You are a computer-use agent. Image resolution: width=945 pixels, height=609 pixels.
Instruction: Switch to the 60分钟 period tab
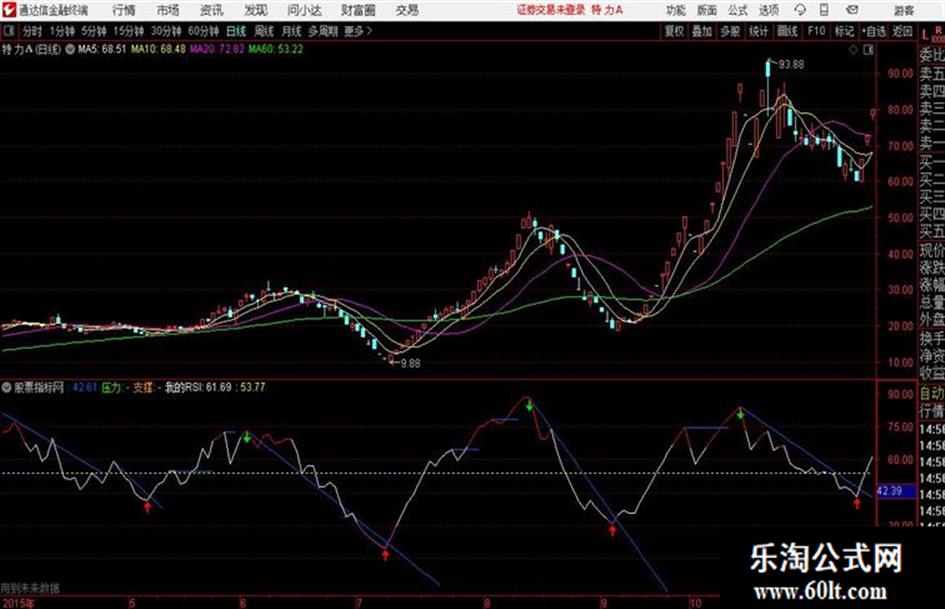(x=203, y=31)
